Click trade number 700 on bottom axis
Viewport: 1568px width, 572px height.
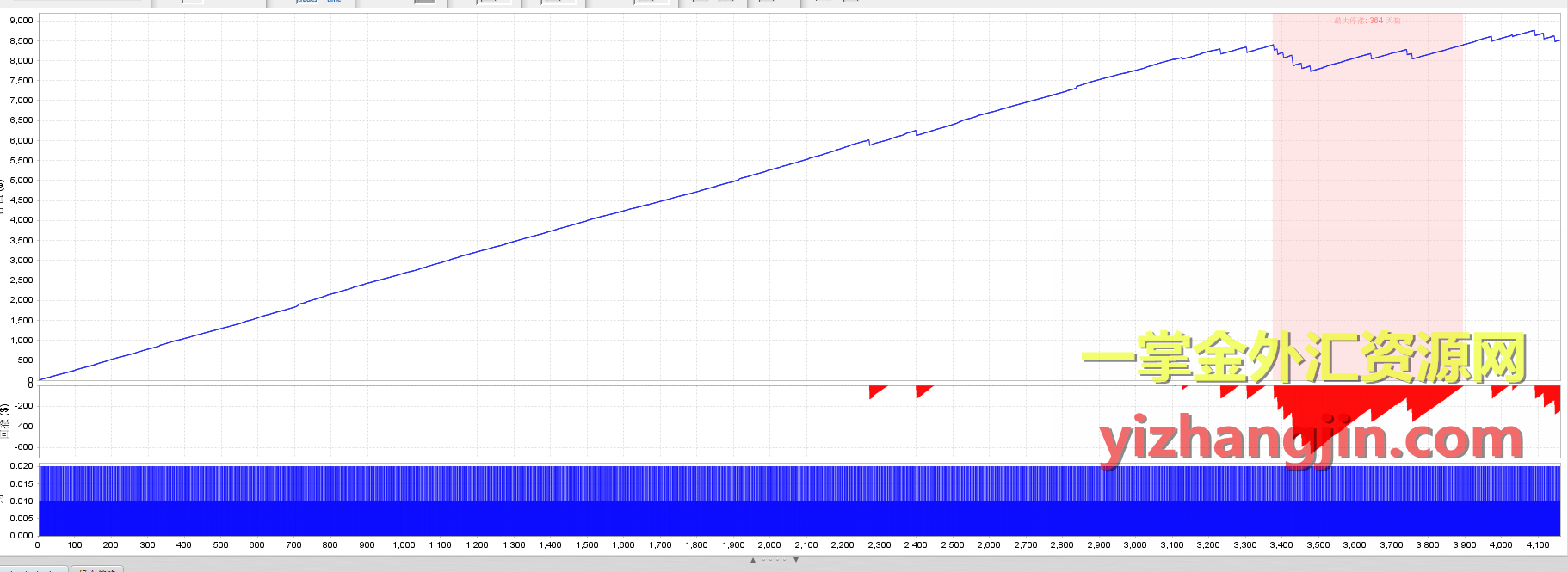(x=293, y=544)
